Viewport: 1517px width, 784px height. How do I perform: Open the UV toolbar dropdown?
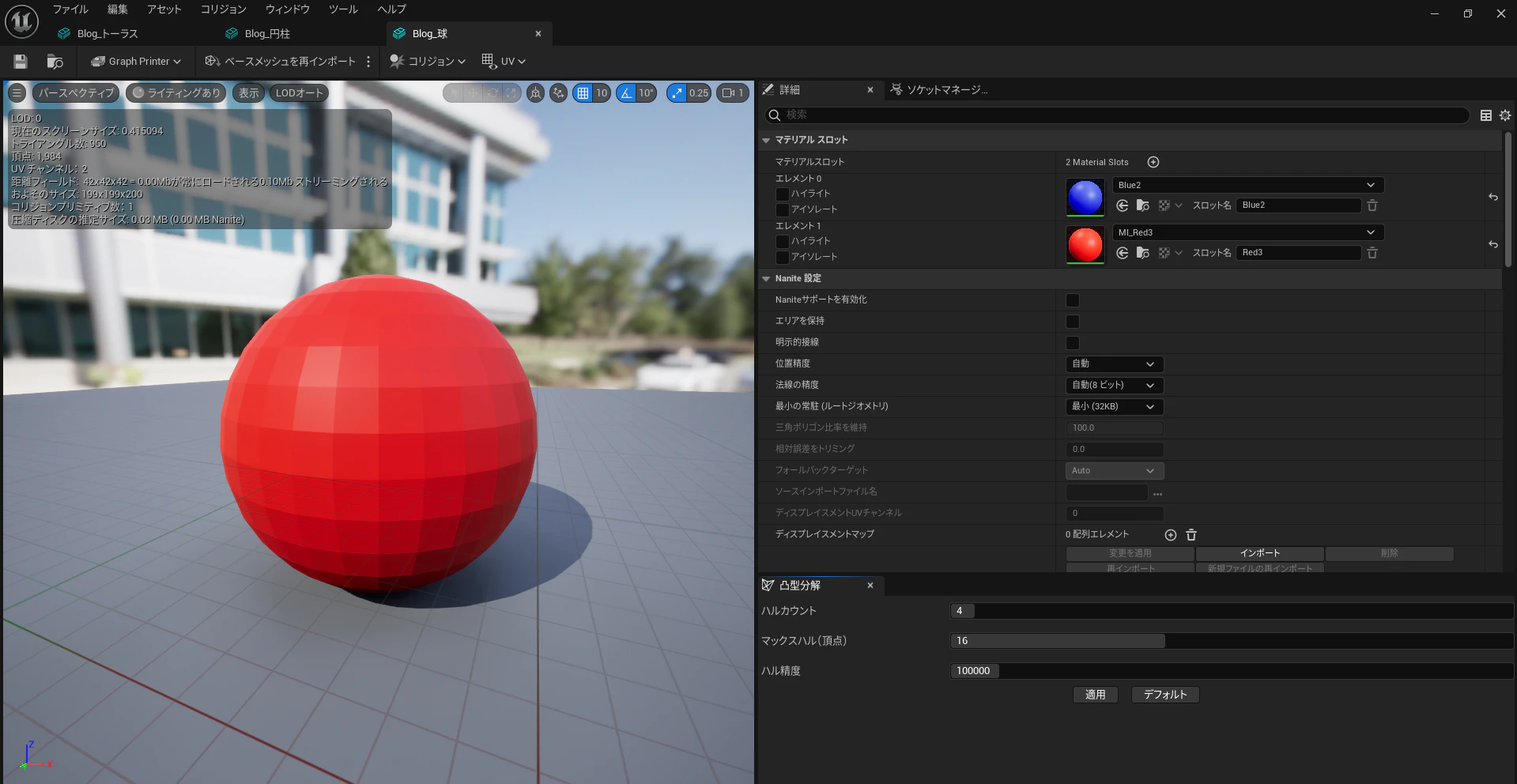(x=504, y=62)
